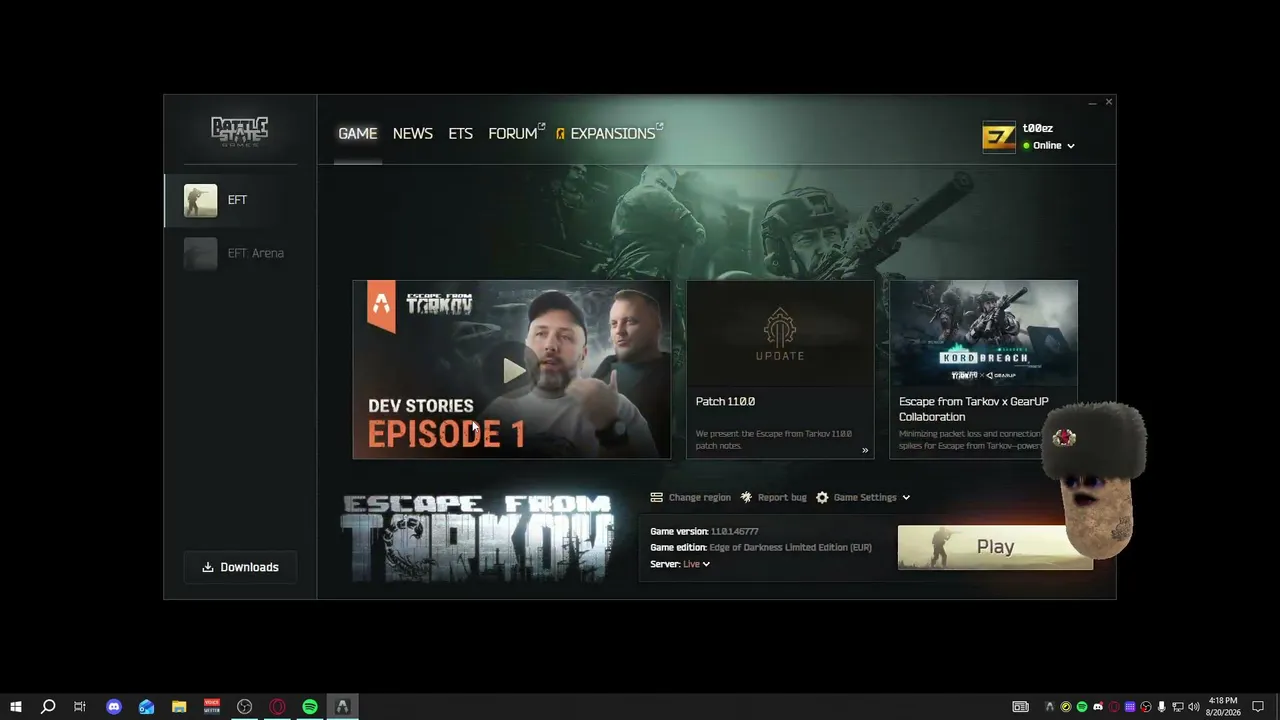Open Opera GX from the taskbar

pyautogui.click(x=277, y=707)
